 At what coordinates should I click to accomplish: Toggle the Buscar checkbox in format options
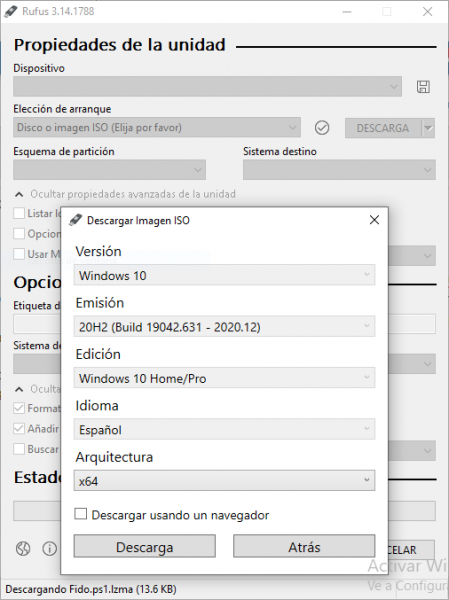click(19, 449)
